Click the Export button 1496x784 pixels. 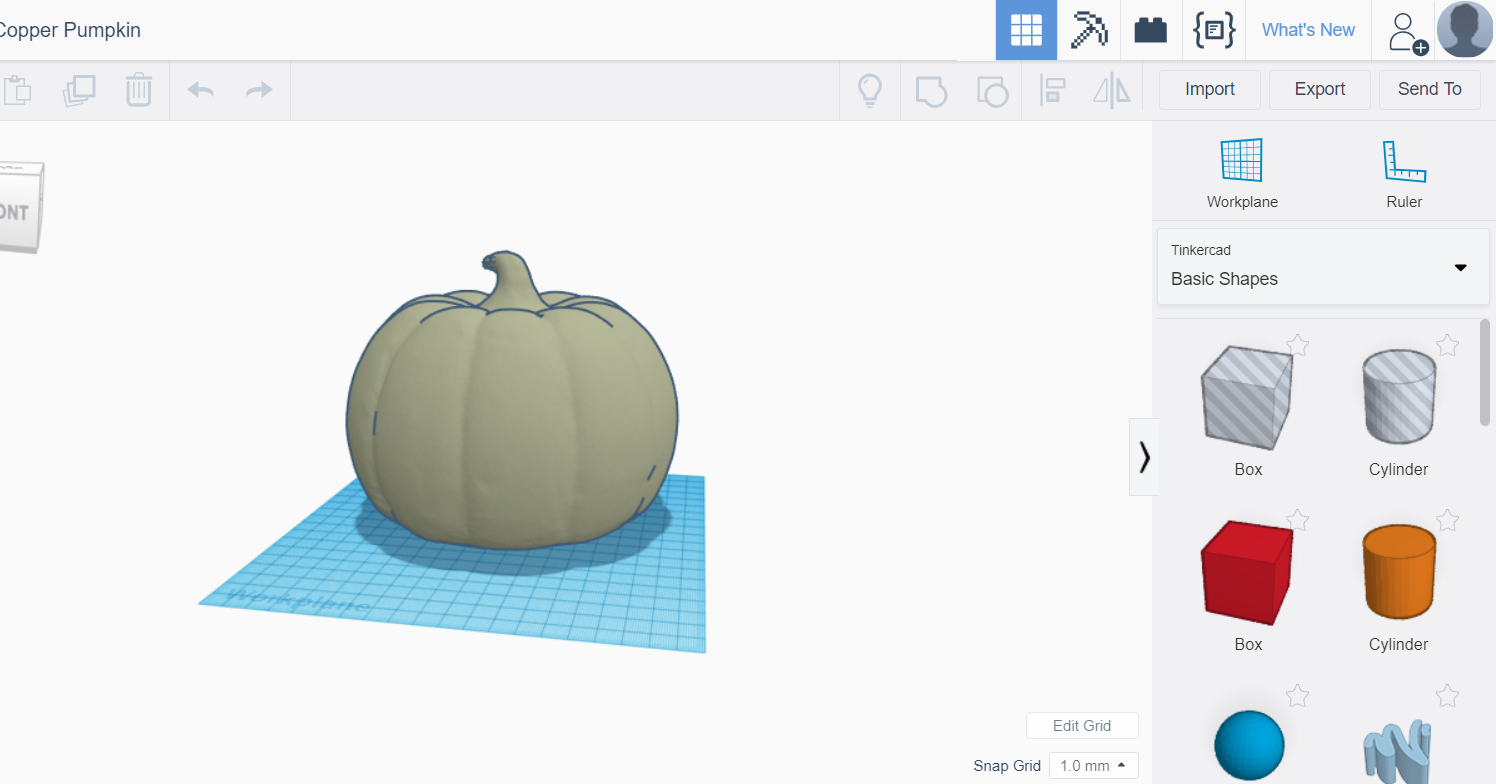1320,89
